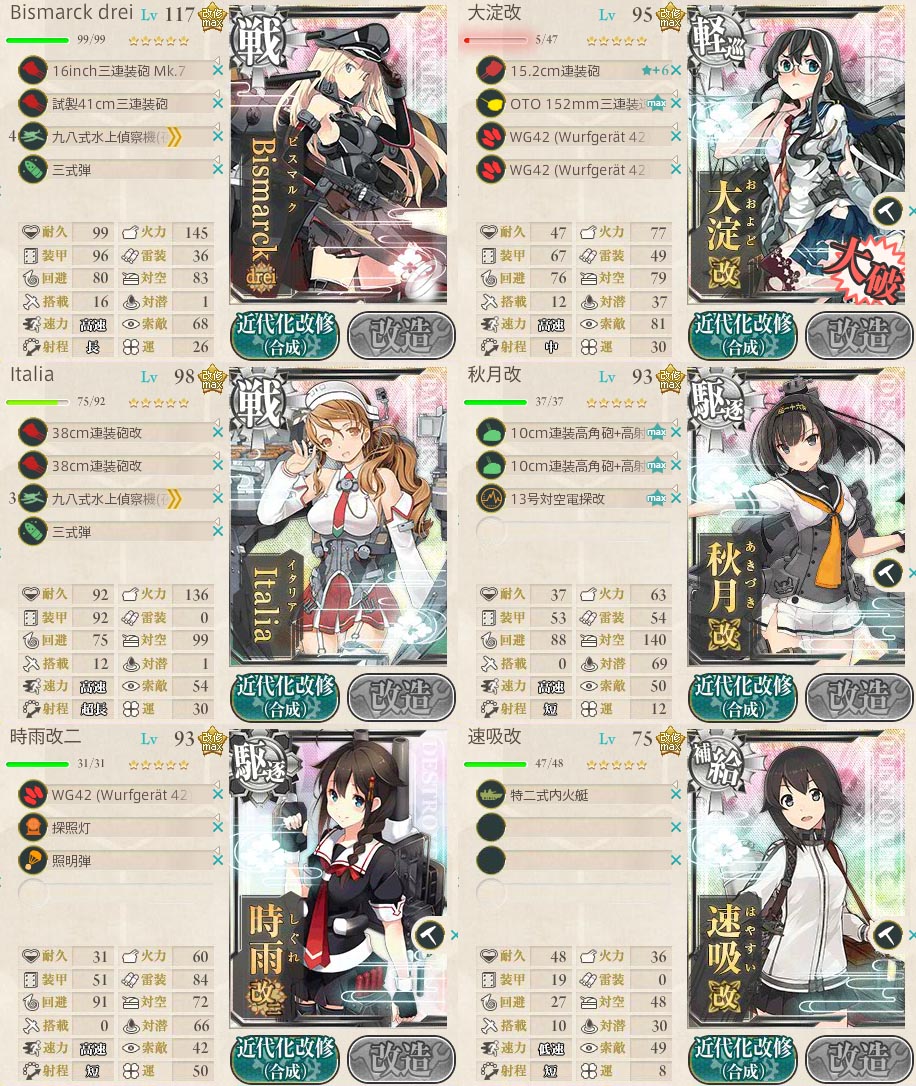Click the yellow OTO 152mm gun icon

click(x=491, y=104)
